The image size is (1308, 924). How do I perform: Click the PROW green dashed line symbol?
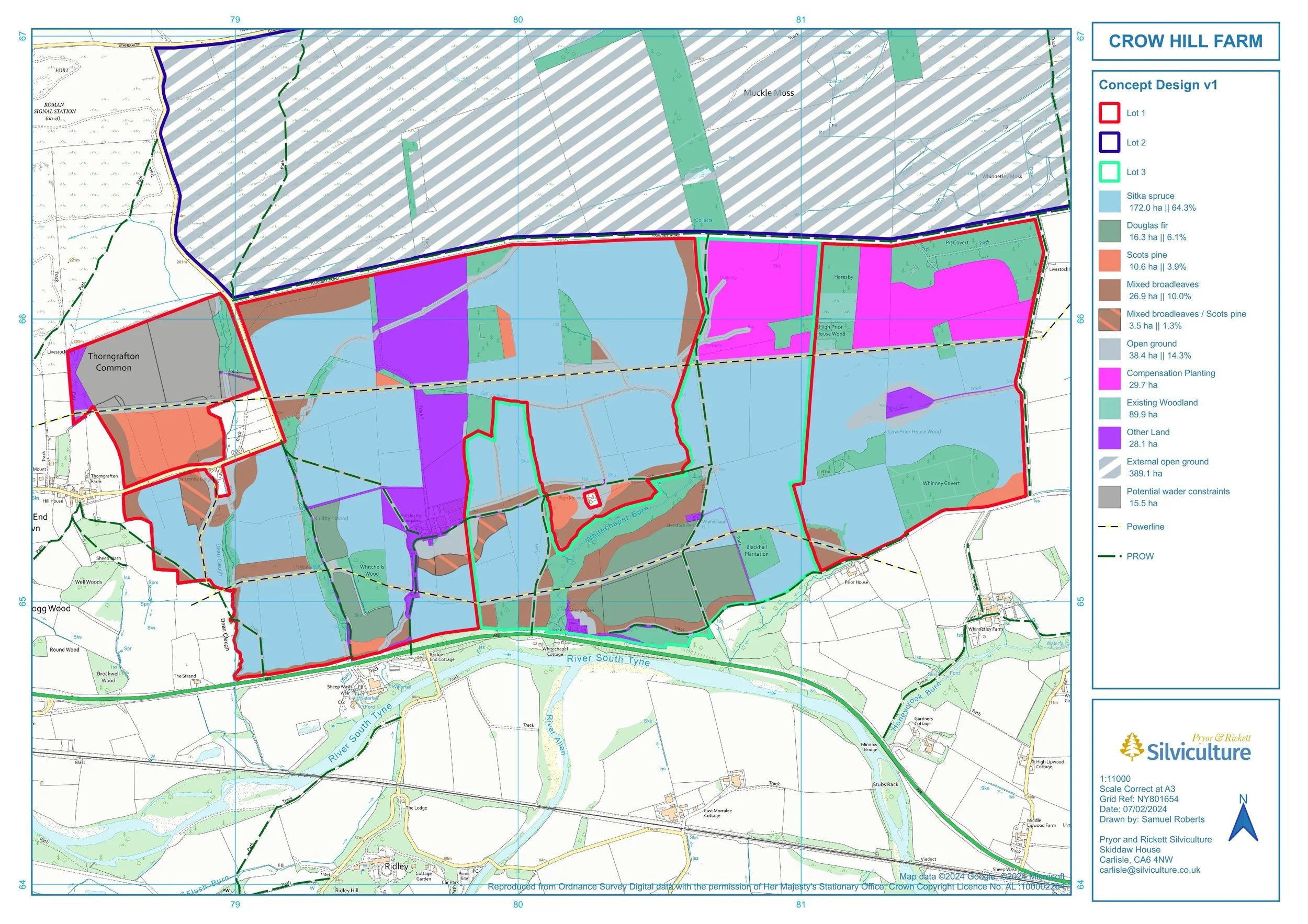(x=1109, y=556)
